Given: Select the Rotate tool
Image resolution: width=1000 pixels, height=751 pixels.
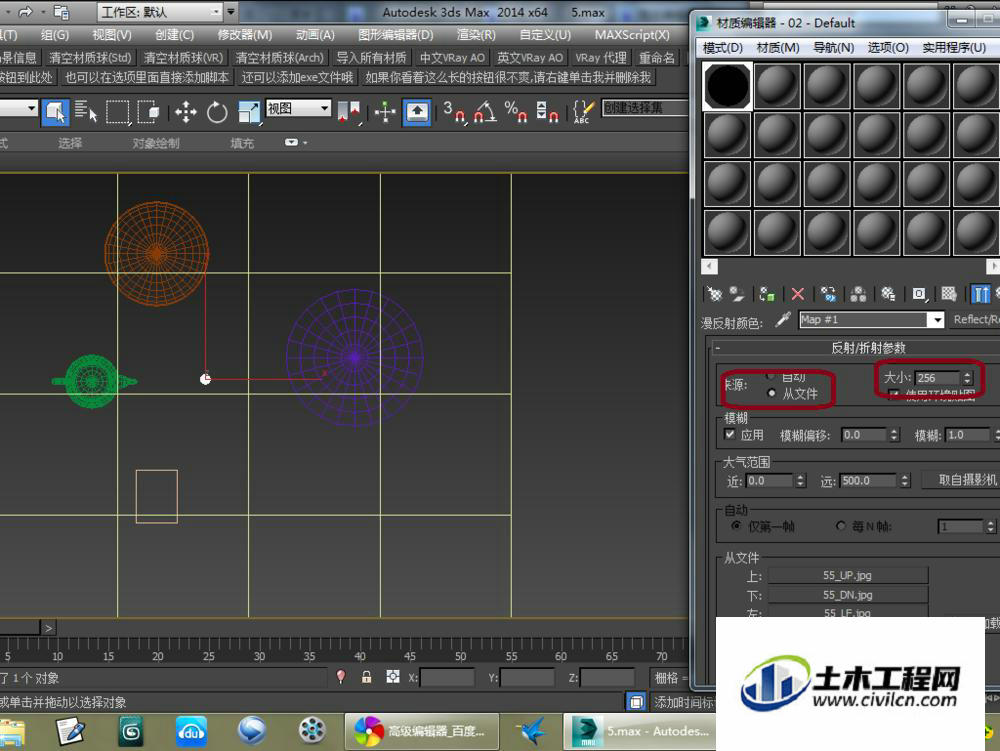Looking at the screenshot, I should 217,112.
